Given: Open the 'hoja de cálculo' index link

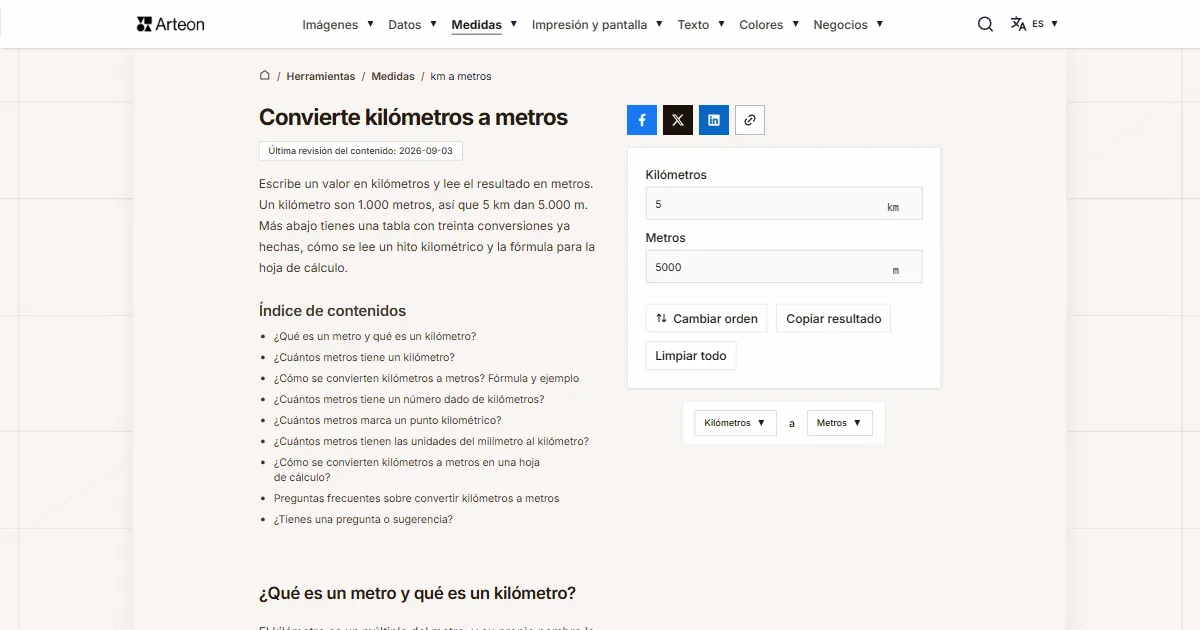Looking at the screenshot, I should pyautogui.click(x=407, y=470).
